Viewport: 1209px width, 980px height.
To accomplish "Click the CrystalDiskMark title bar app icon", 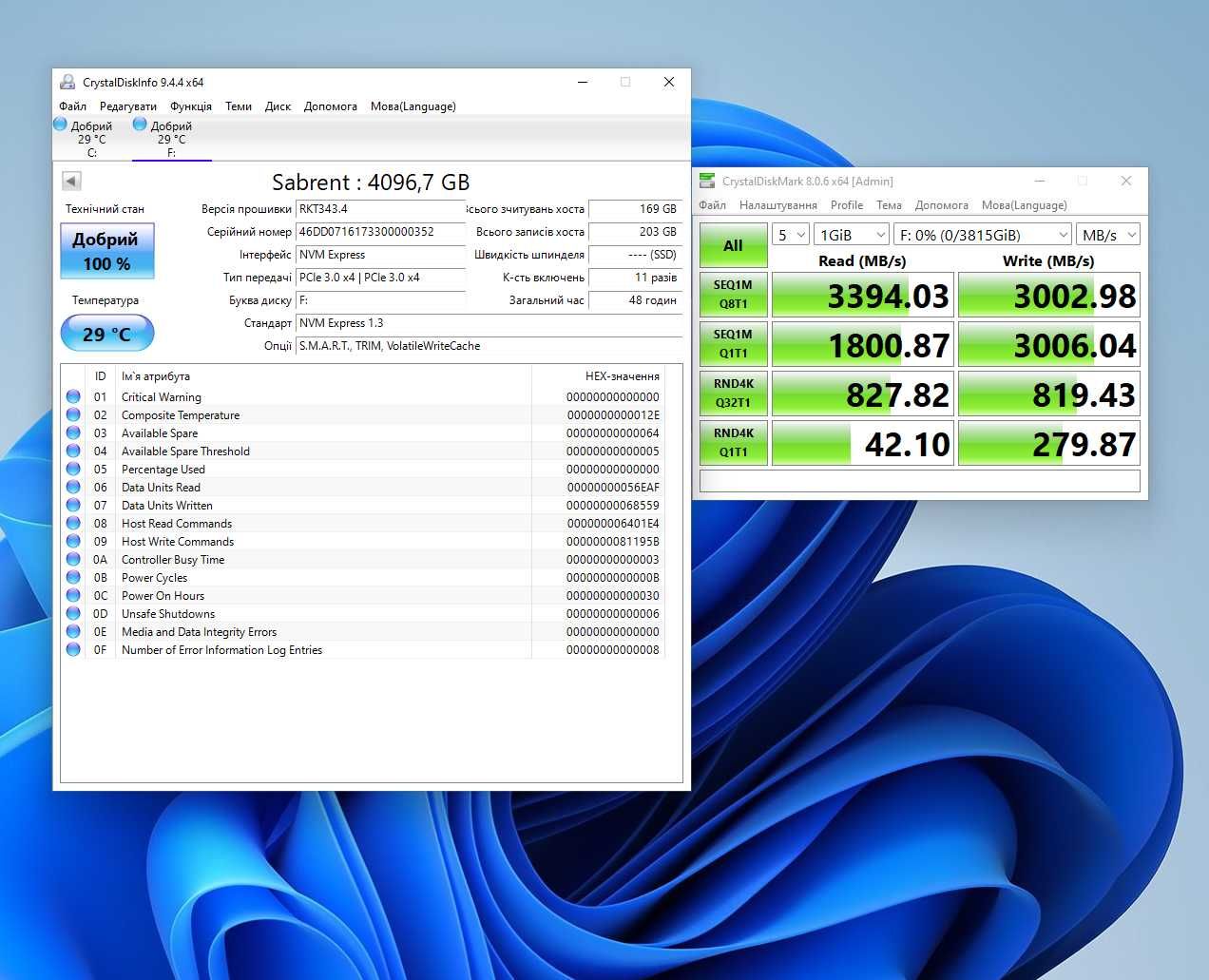I will (x=707, y=181).
